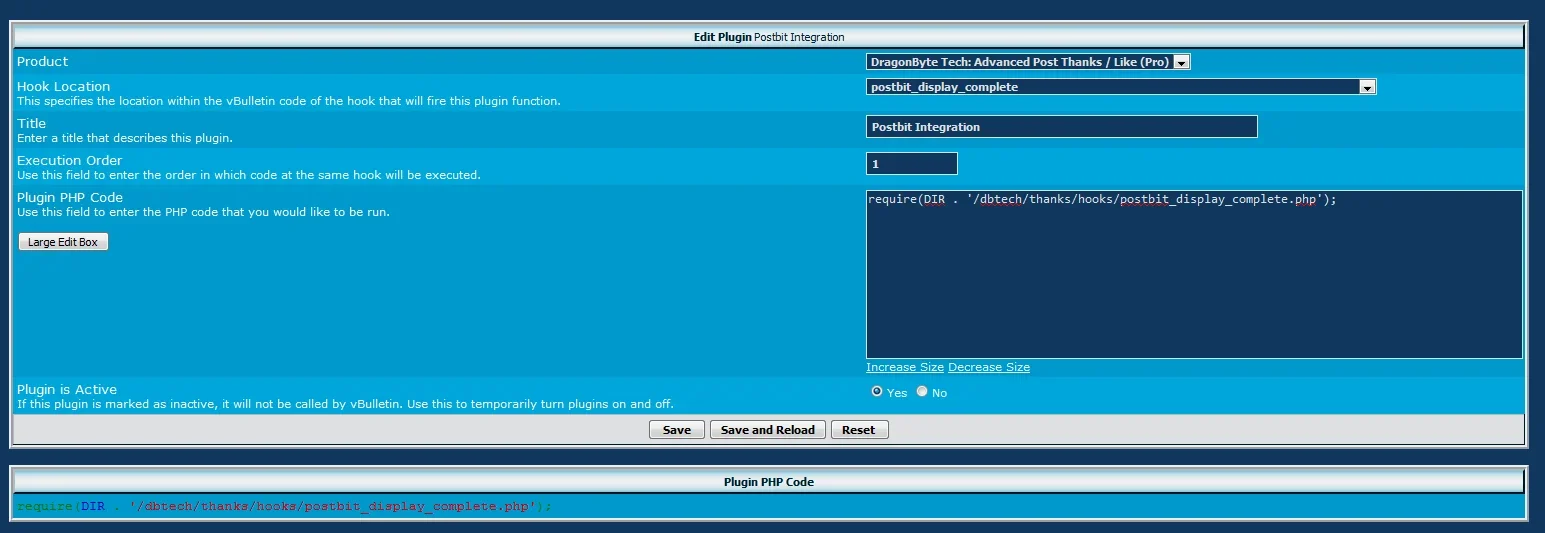The height and width of the screenshot is (533, 1545).
Task: Click the Hook Location field label
Action: click(64, 86)
